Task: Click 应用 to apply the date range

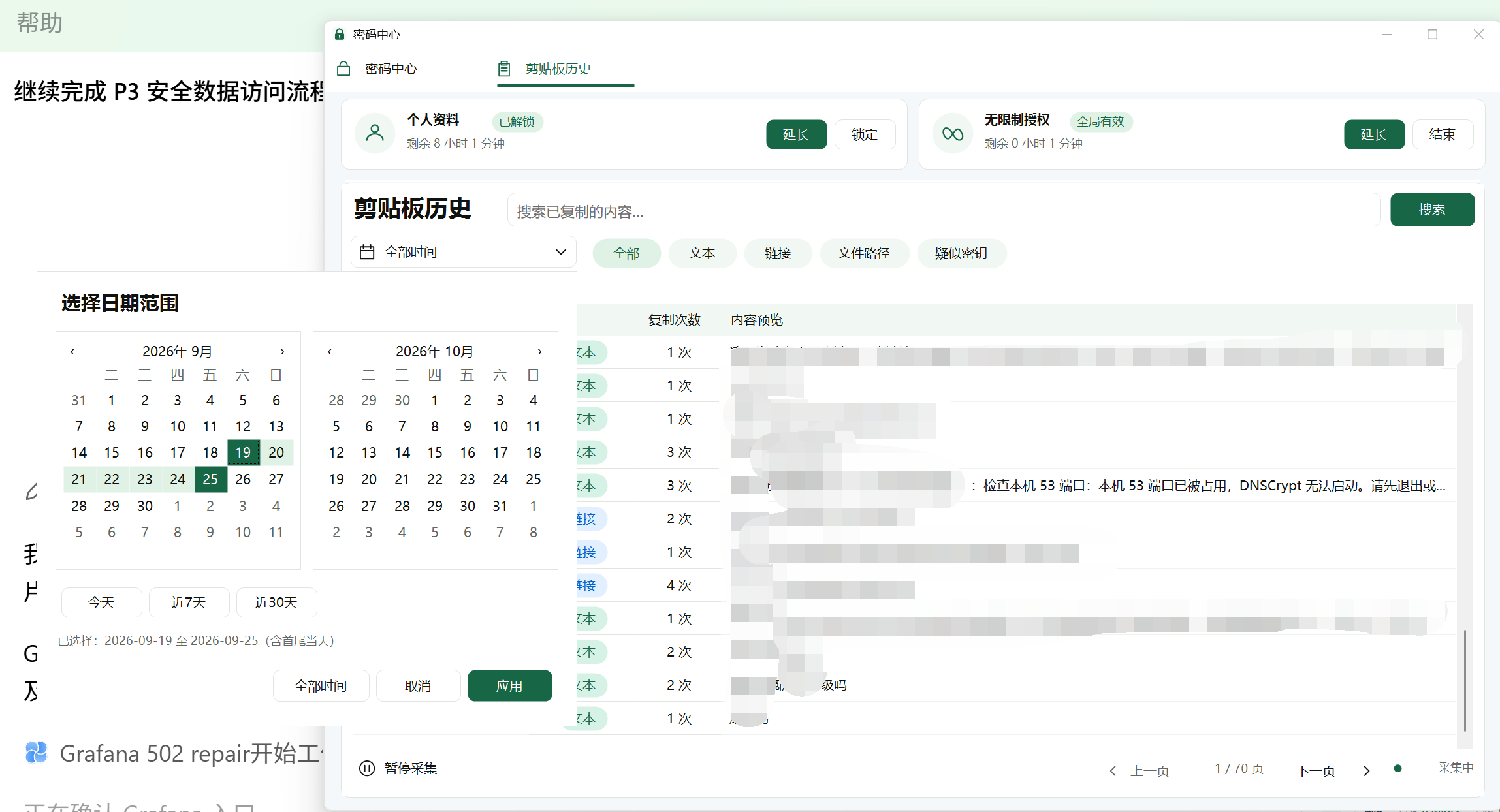Action: click(509, 686)
